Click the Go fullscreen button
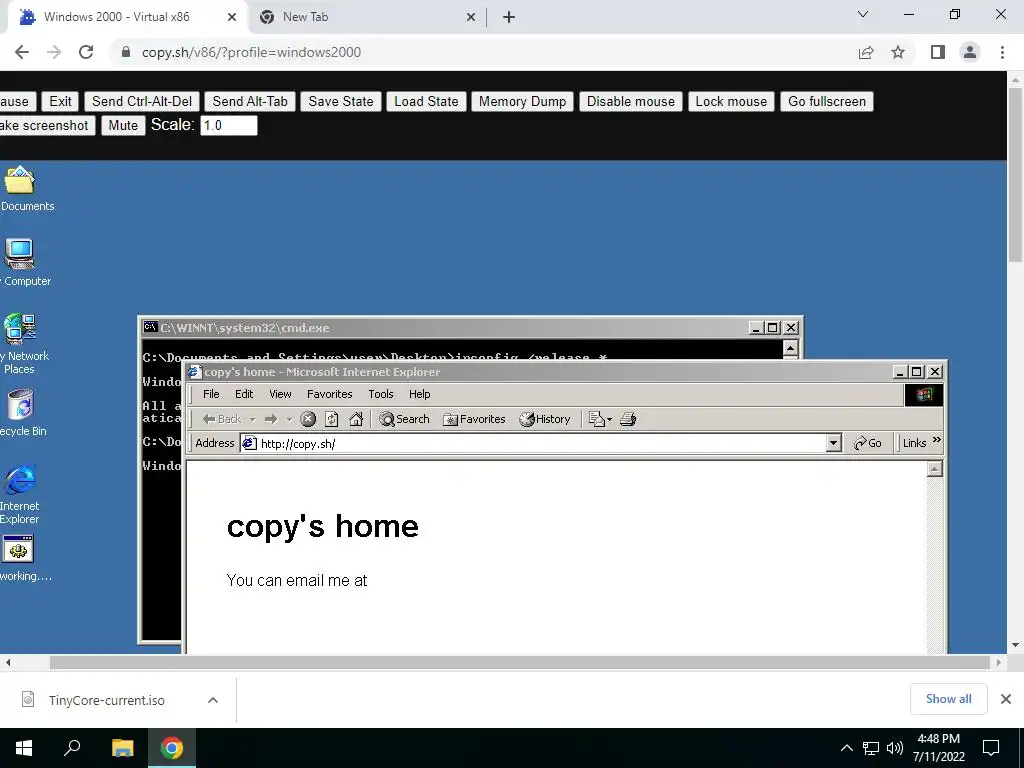The width and height of the screenshot is (1024, 768). tap(827, 101)
